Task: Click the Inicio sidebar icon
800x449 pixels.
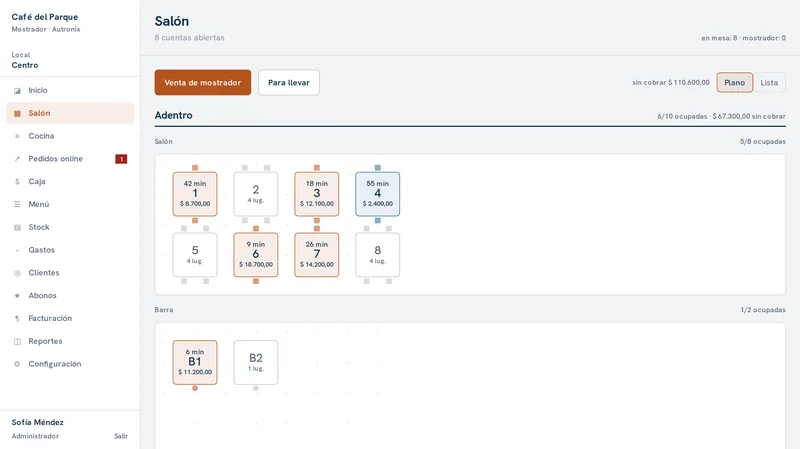Action: 17,91
